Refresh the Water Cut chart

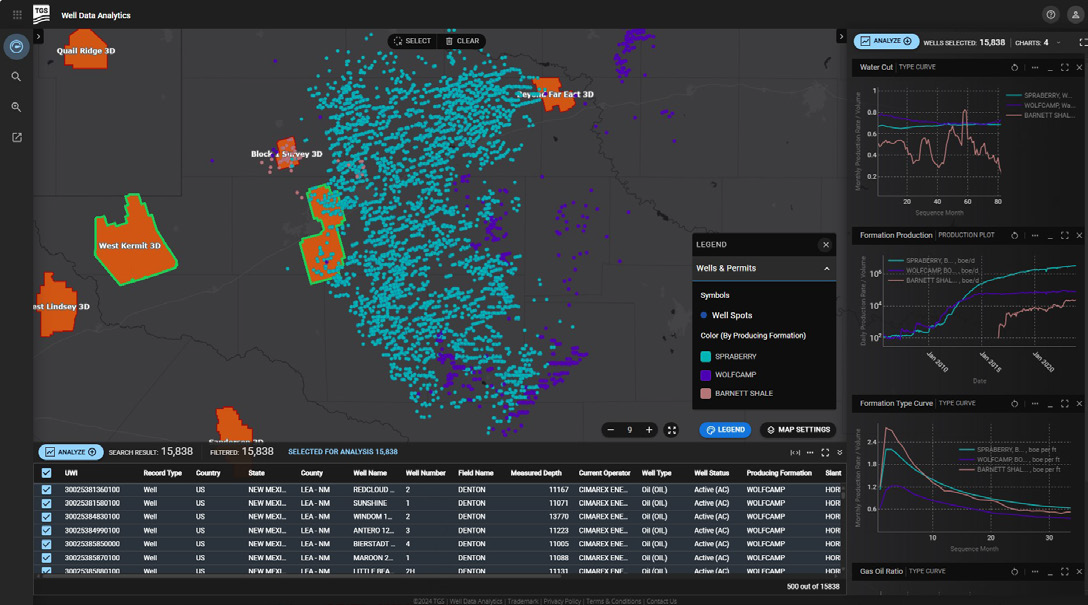pyautogui.click(x=1012, y=67)
